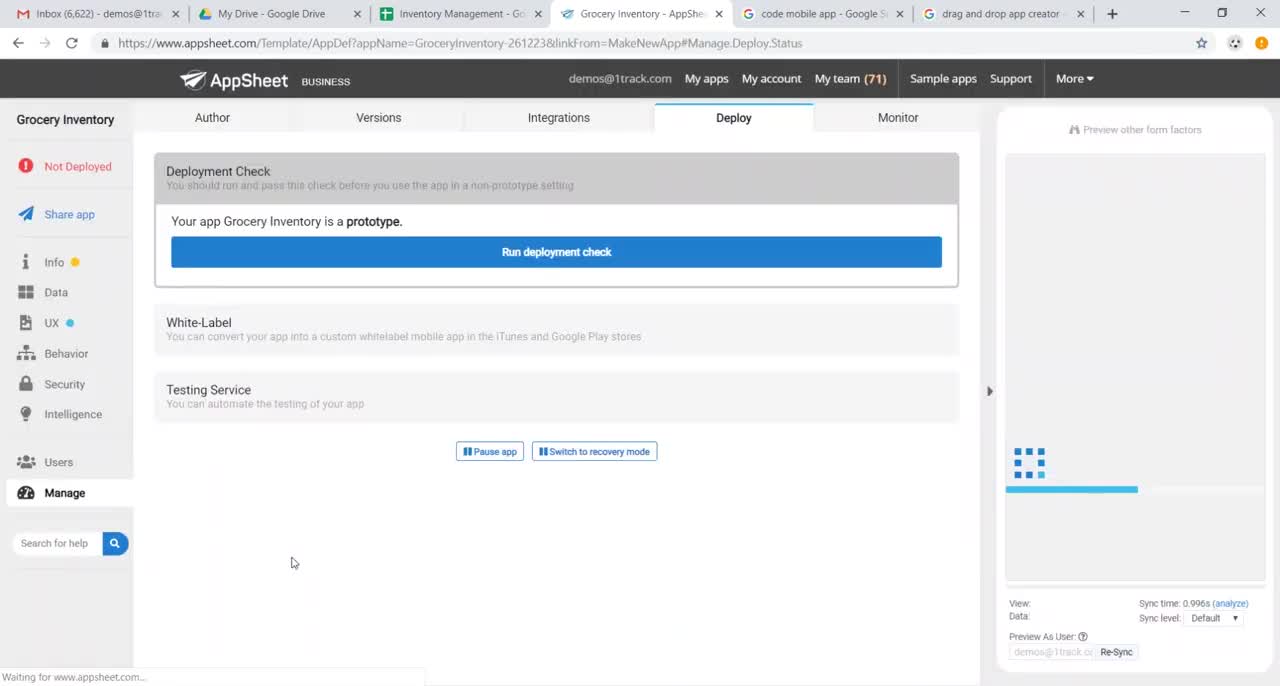Open the Behavior sidebar icon

coord(26,353)
